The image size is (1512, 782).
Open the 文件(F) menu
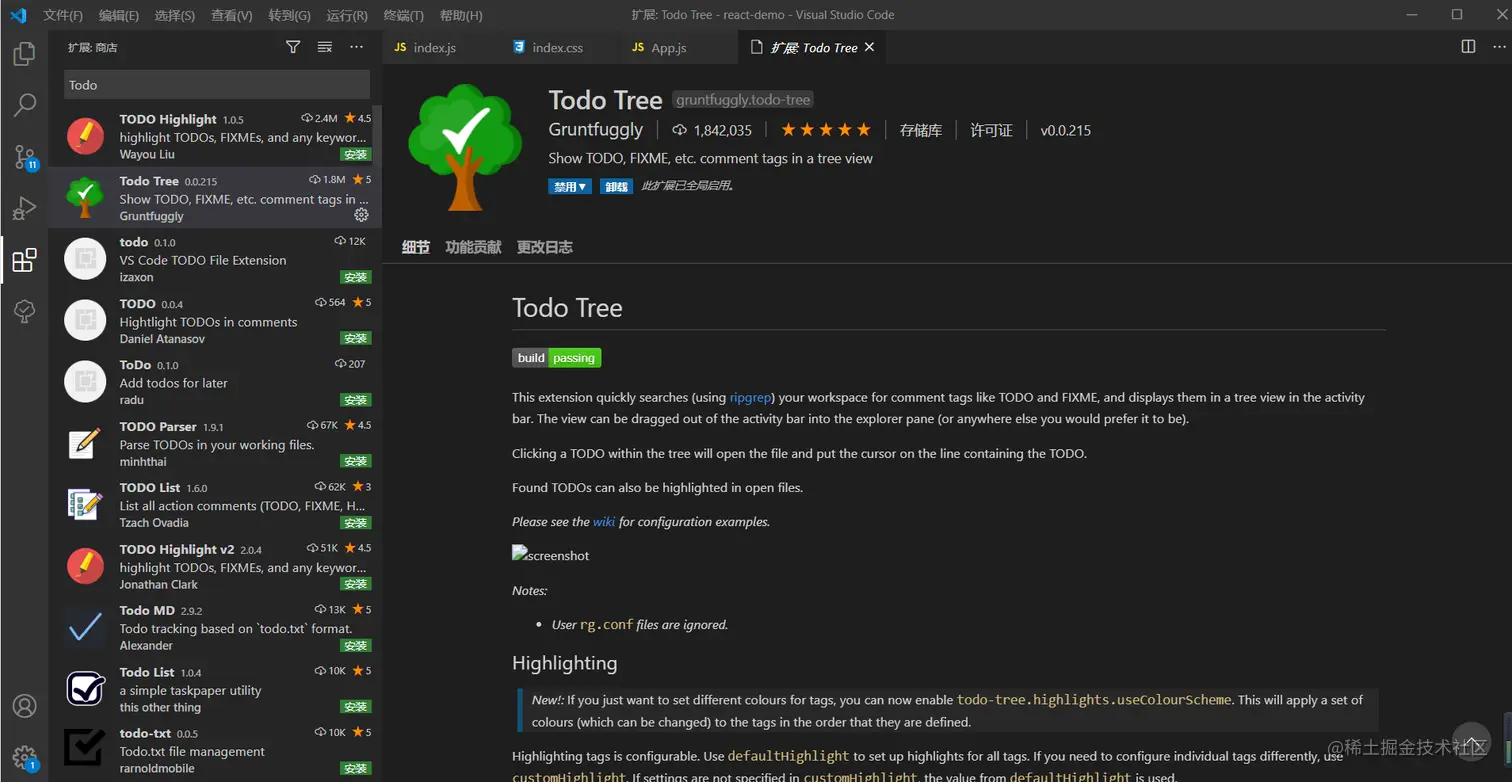[63, 15]
